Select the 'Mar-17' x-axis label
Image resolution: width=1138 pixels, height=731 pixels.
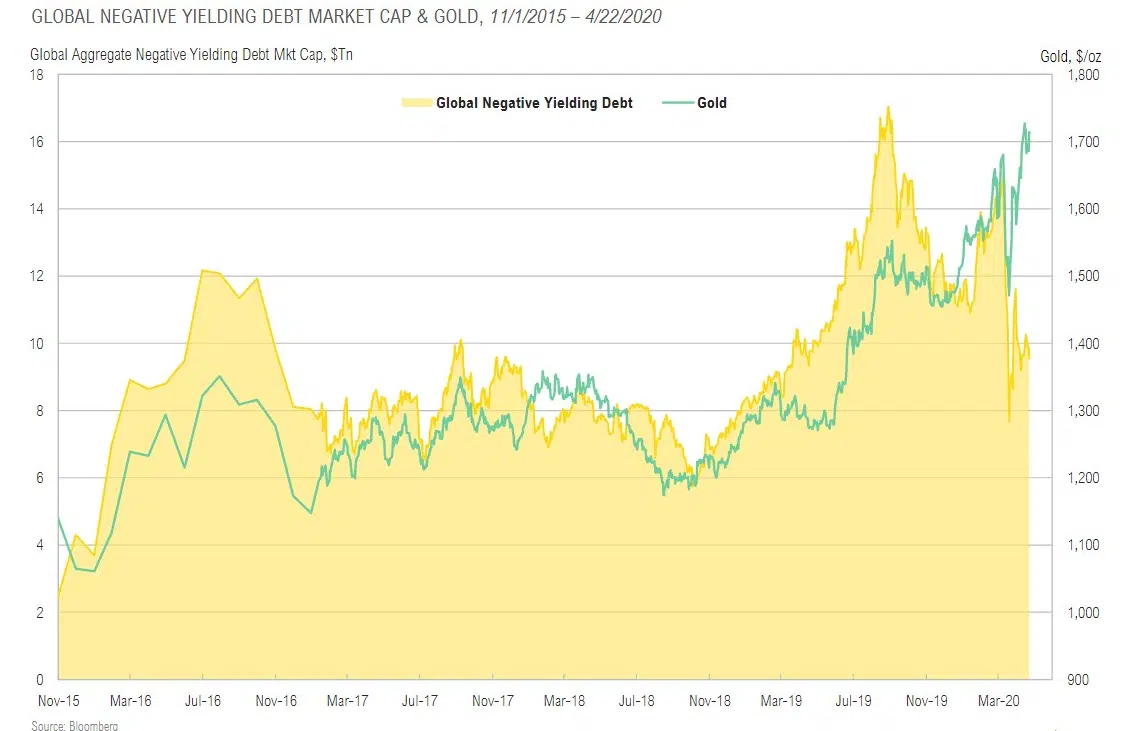(347, 699)
